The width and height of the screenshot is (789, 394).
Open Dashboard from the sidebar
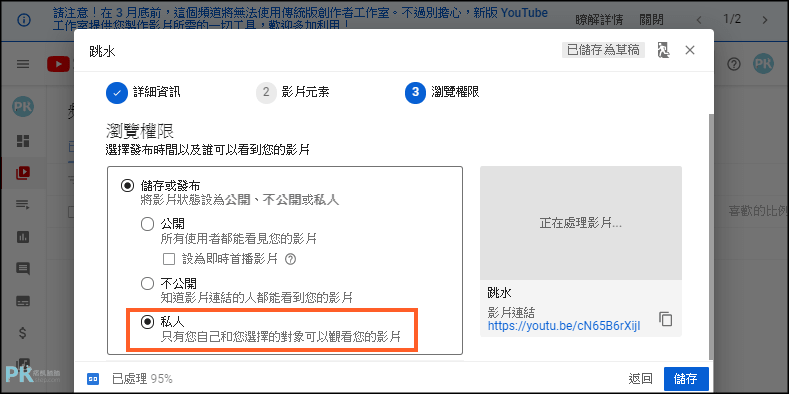pyautogui.click(x=23, y=141)
